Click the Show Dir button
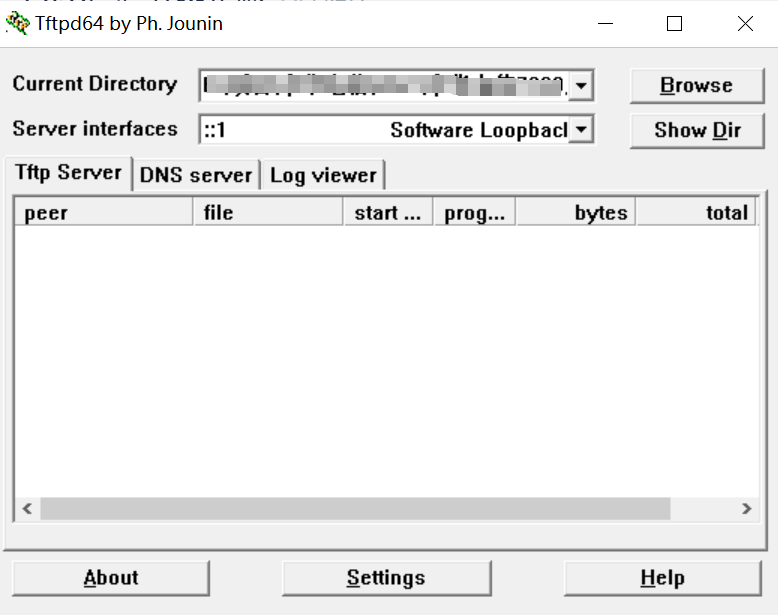 point(697,131)
